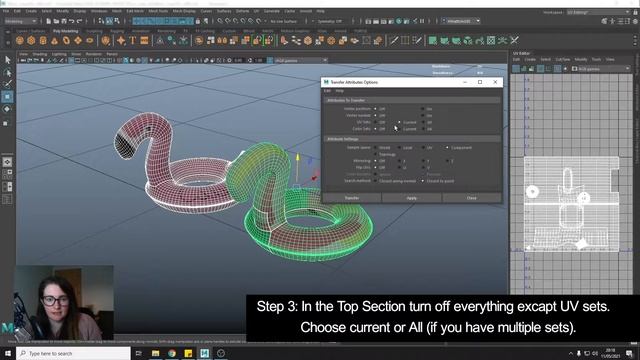Click the Close button in options dialog
640x360 pixels.
[471, 198]
